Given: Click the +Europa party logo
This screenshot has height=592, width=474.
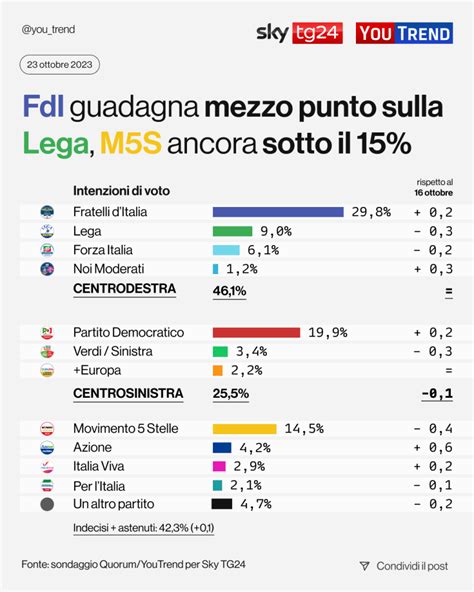Looking at the screenshot, I should pos(47,370).
